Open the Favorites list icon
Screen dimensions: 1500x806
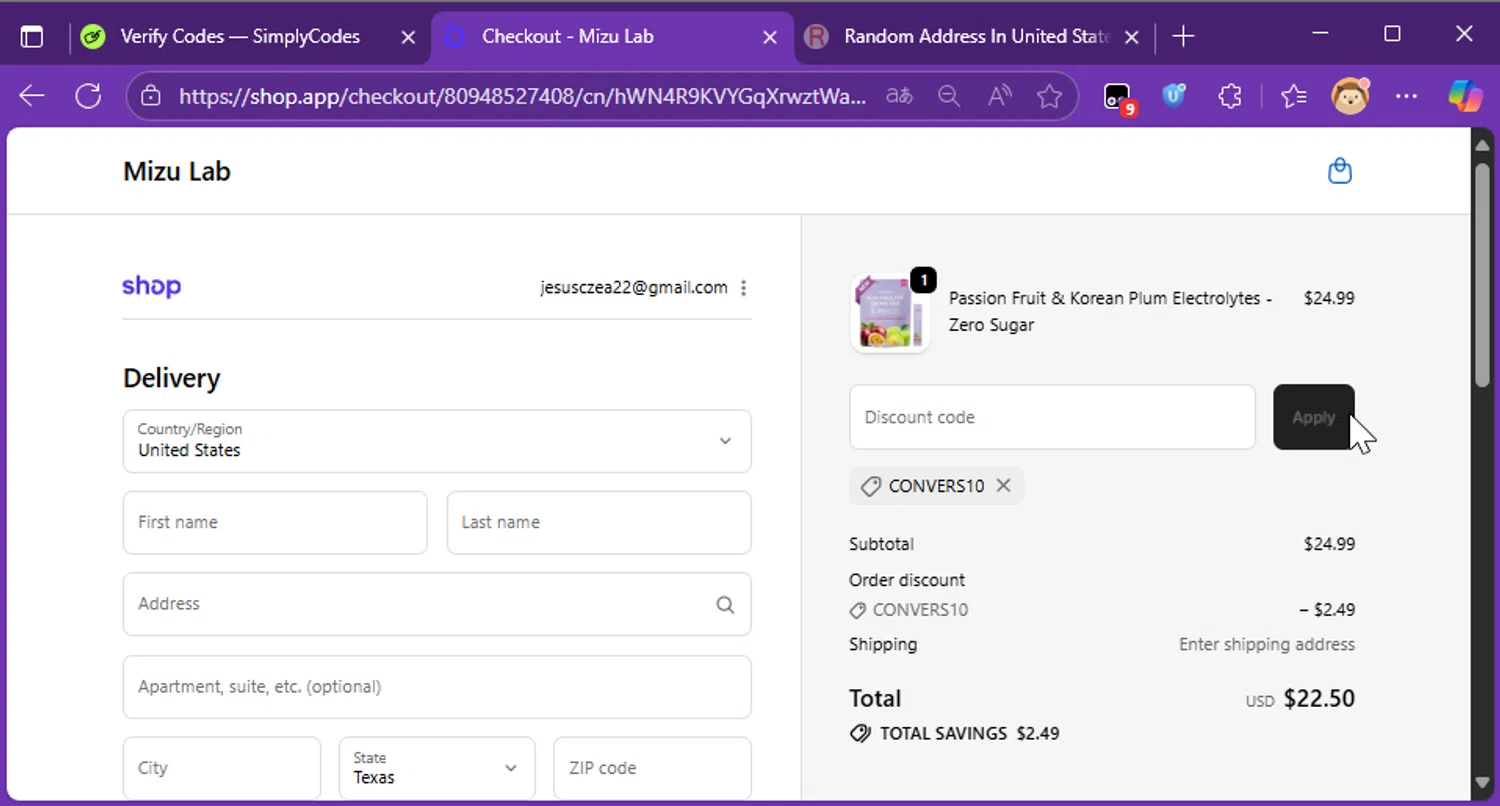pos(1294,96)
